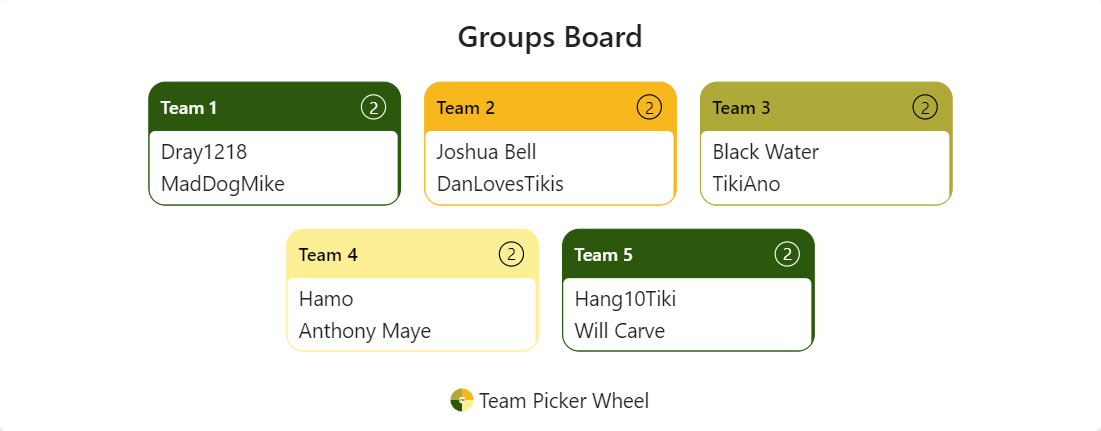
Task: Click on Joshua Bell's name
Action: (x=487, y=152)
